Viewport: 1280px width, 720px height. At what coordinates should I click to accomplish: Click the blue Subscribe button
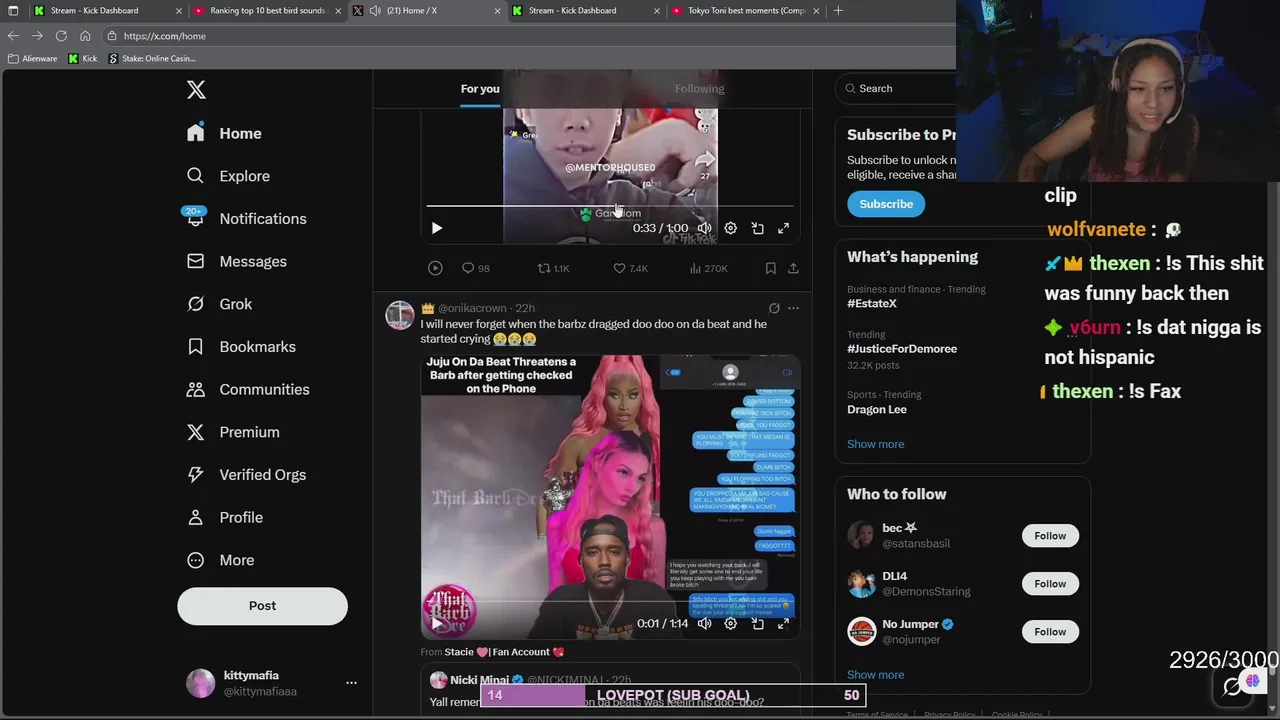pos(886,204)
